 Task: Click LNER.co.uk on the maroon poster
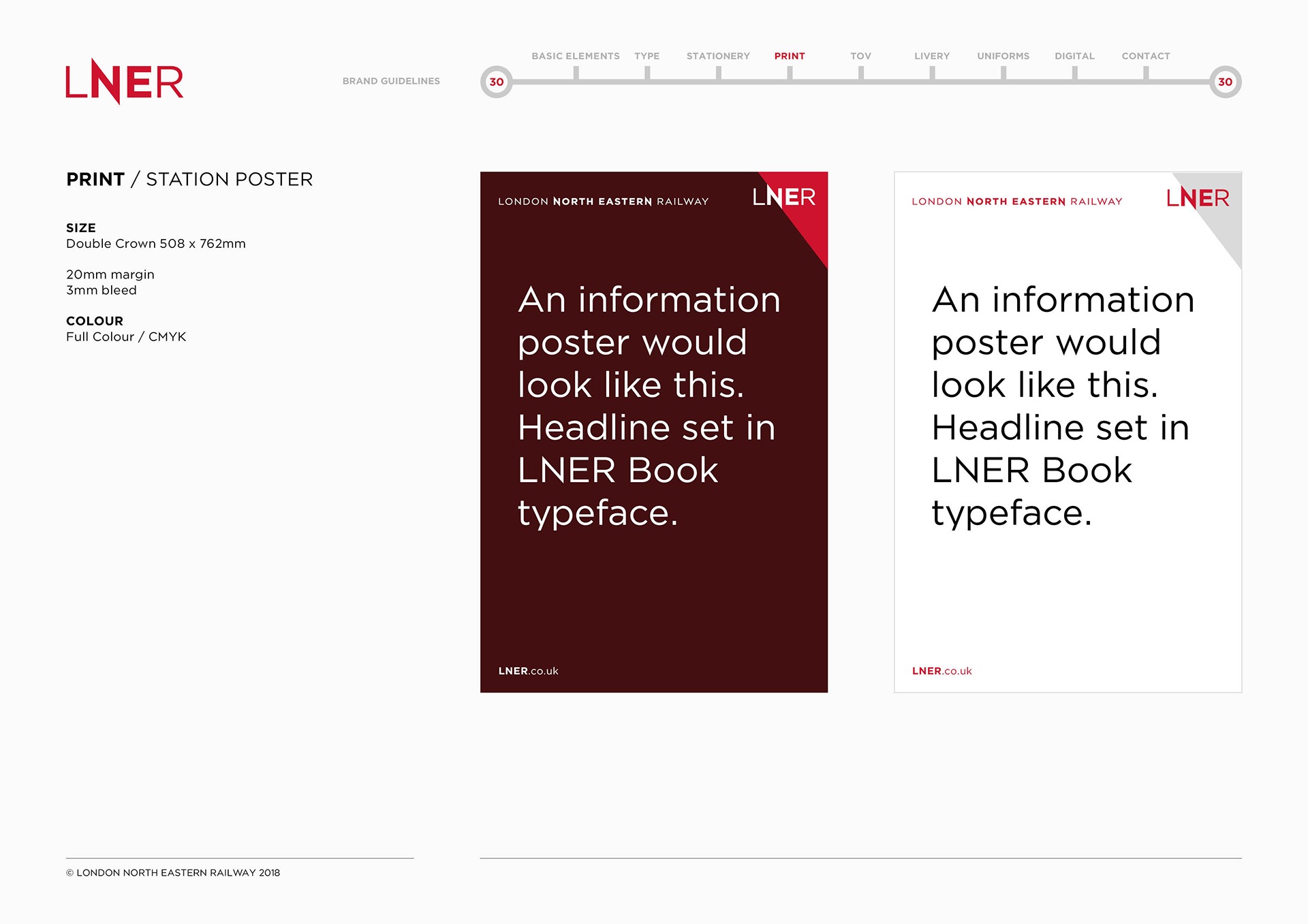[x=529, y=671]
